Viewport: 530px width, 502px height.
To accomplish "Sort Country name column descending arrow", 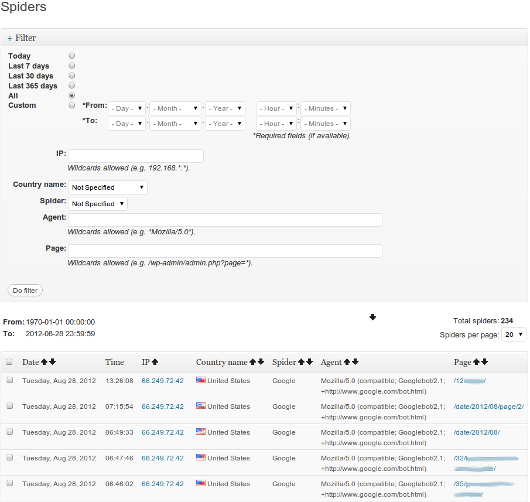I will pos(261,362).
